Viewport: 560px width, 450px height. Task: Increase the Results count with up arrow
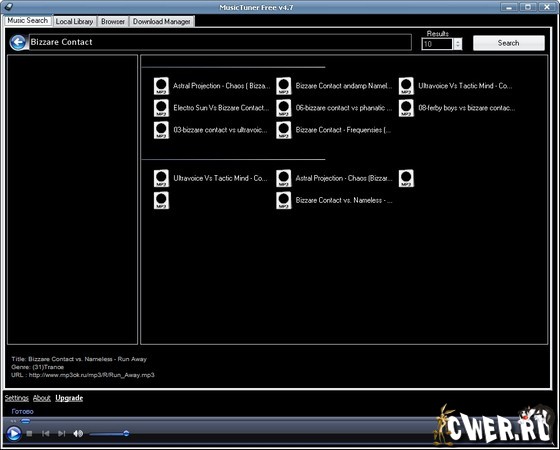click(x=458, y=41)
